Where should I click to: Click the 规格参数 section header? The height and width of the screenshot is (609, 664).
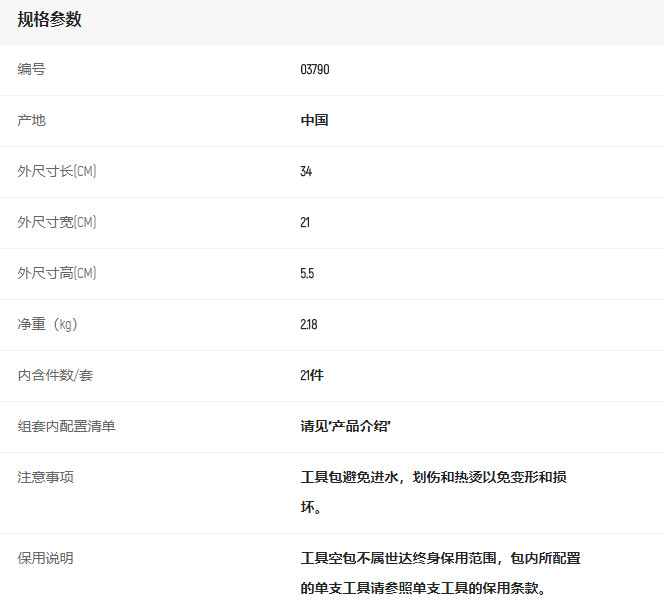50,20
